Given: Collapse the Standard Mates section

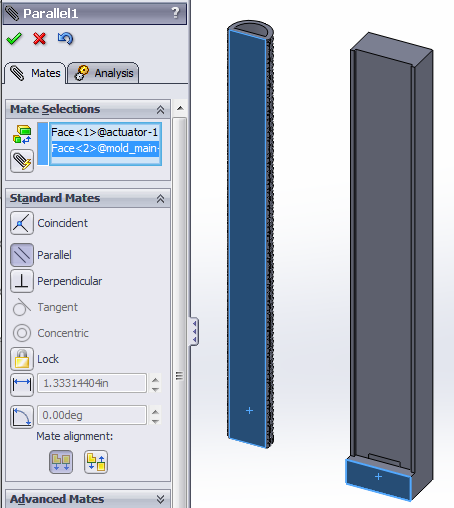Looking at the screenshot, I should coord(160,199).
